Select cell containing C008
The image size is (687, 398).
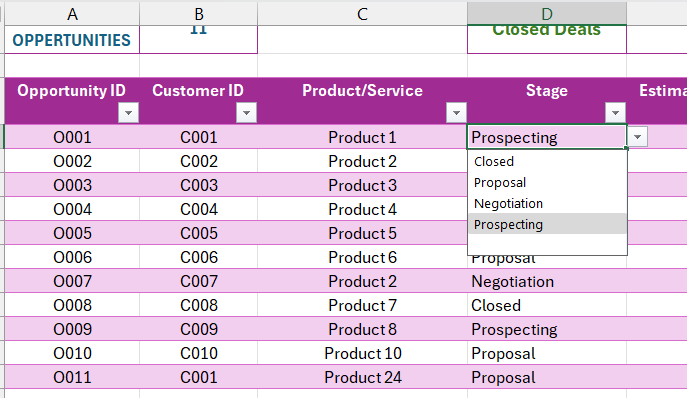pyautogui.click(x=198, y=306)
